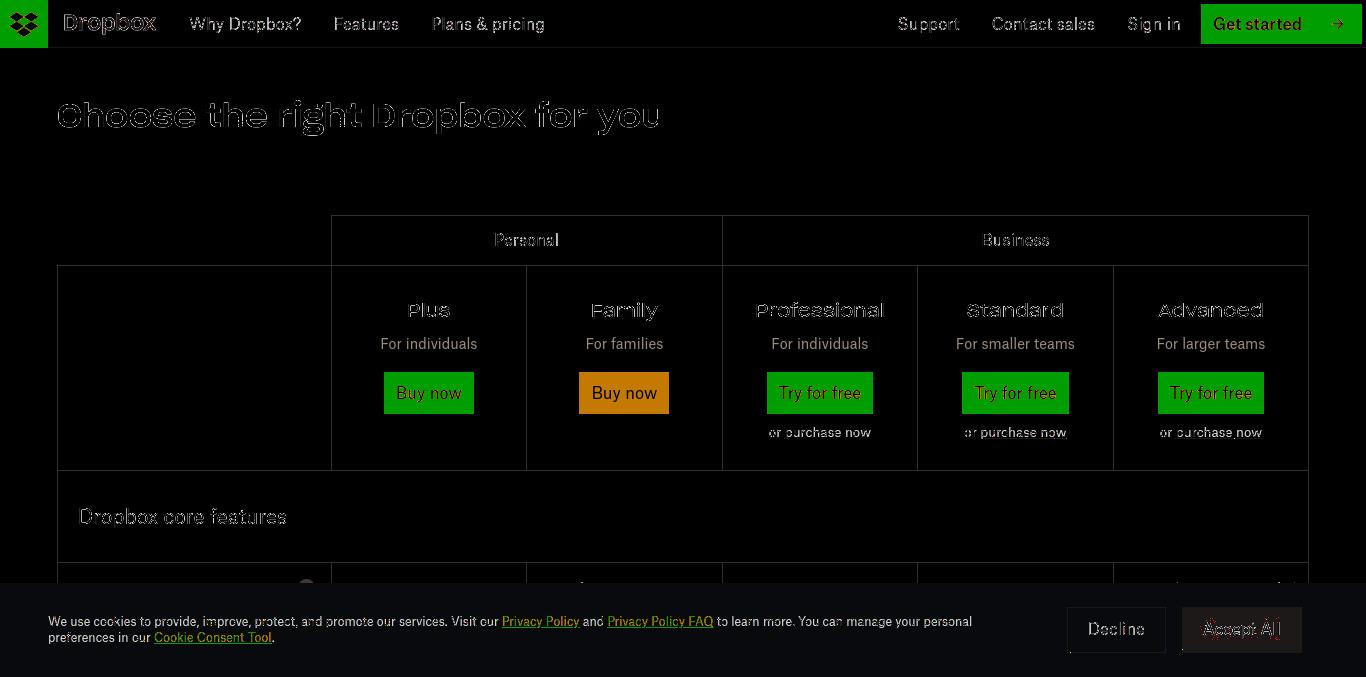Go to Support
This screenshot has height=677, width=1366.
click(928, 24)
